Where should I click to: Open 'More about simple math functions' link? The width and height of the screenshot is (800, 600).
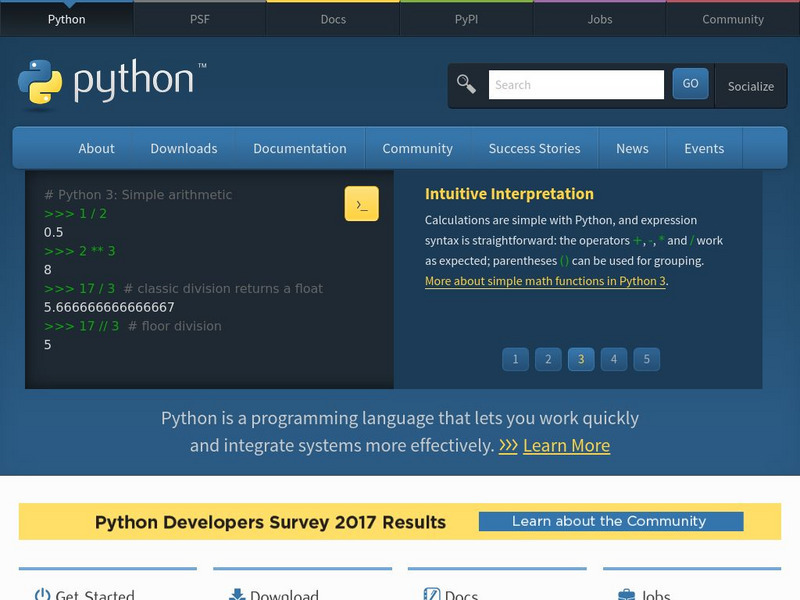[545, 281]
